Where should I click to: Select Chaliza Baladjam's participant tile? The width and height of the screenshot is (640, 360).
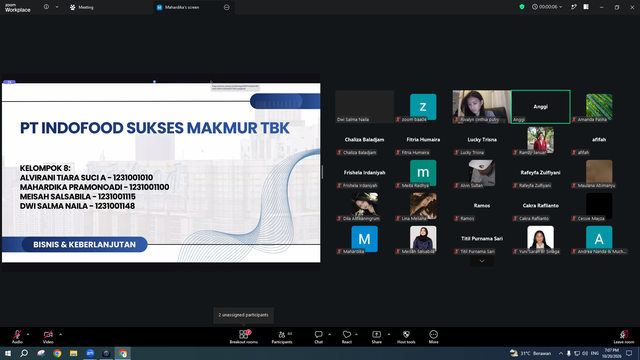tap(364, 140)
